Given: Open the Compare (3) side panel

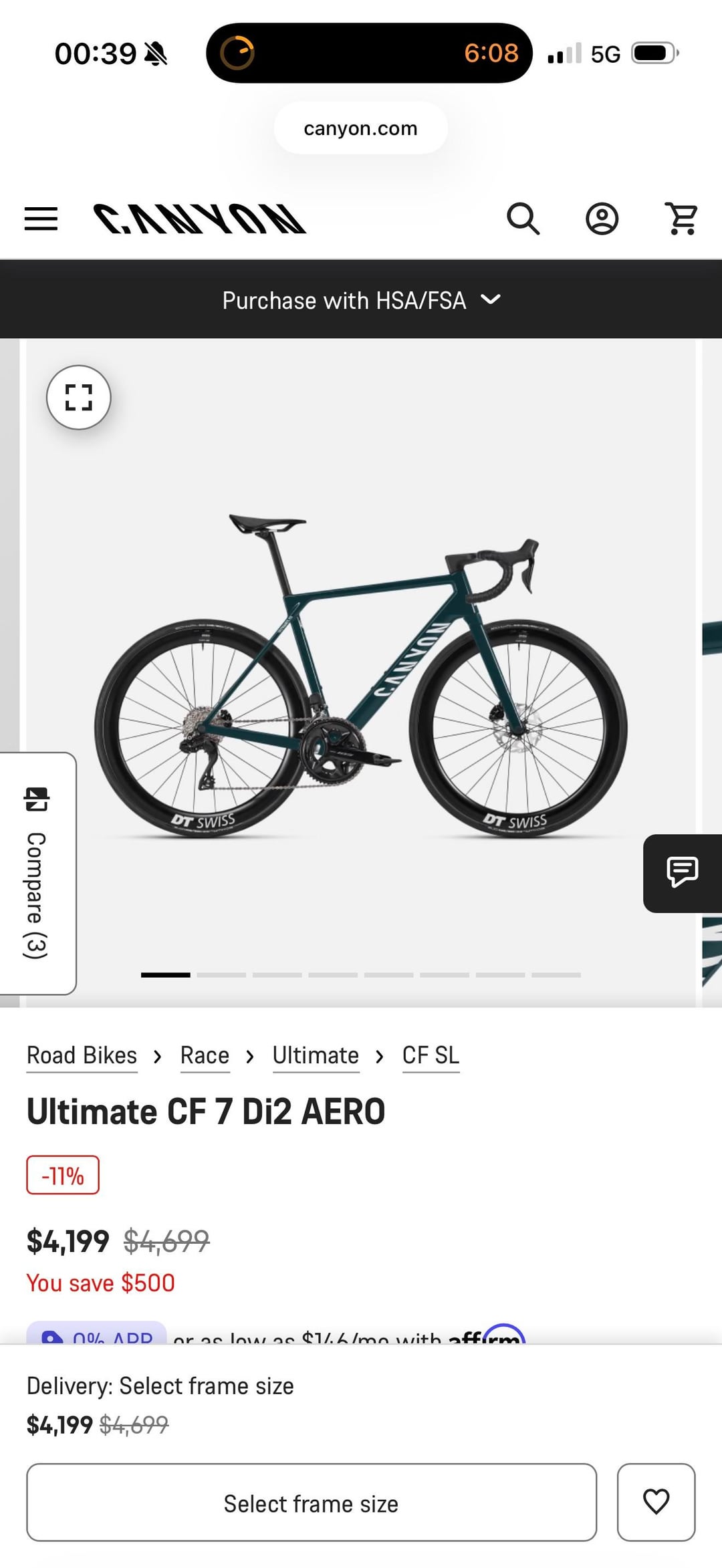Looking at the screenshot, I should [37, 873].
